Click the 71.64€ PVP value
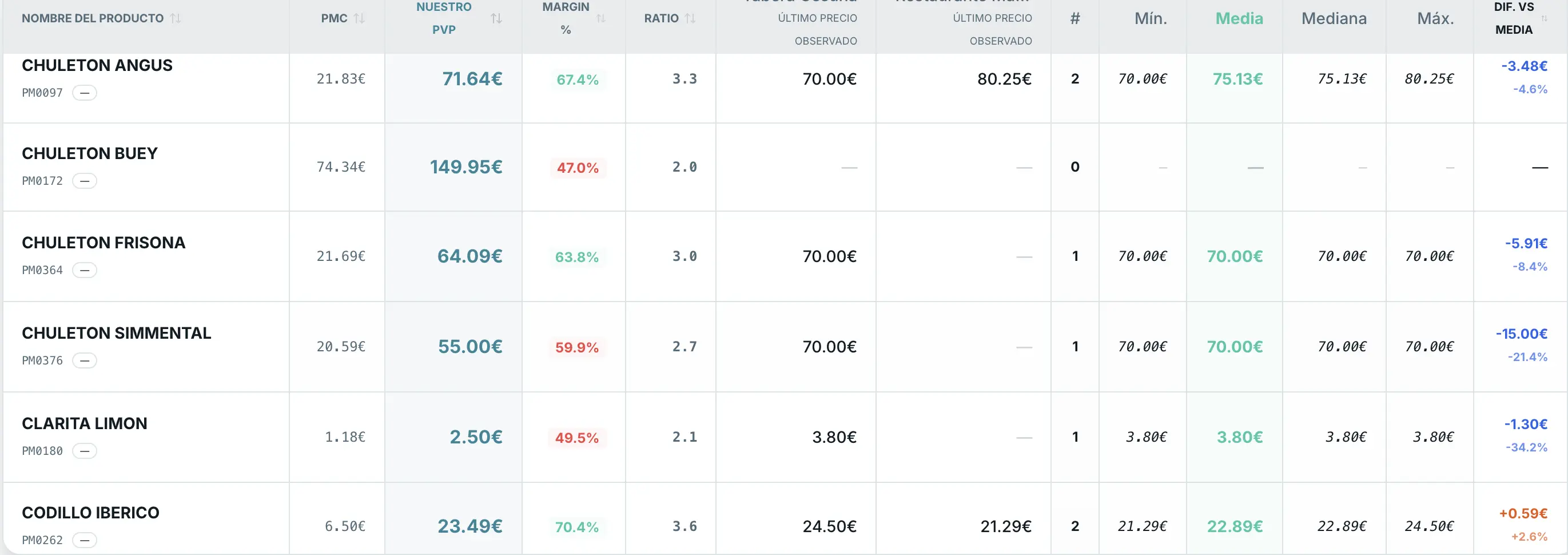This screenshot has width=1568, height=555. click(x=472, y=78)
